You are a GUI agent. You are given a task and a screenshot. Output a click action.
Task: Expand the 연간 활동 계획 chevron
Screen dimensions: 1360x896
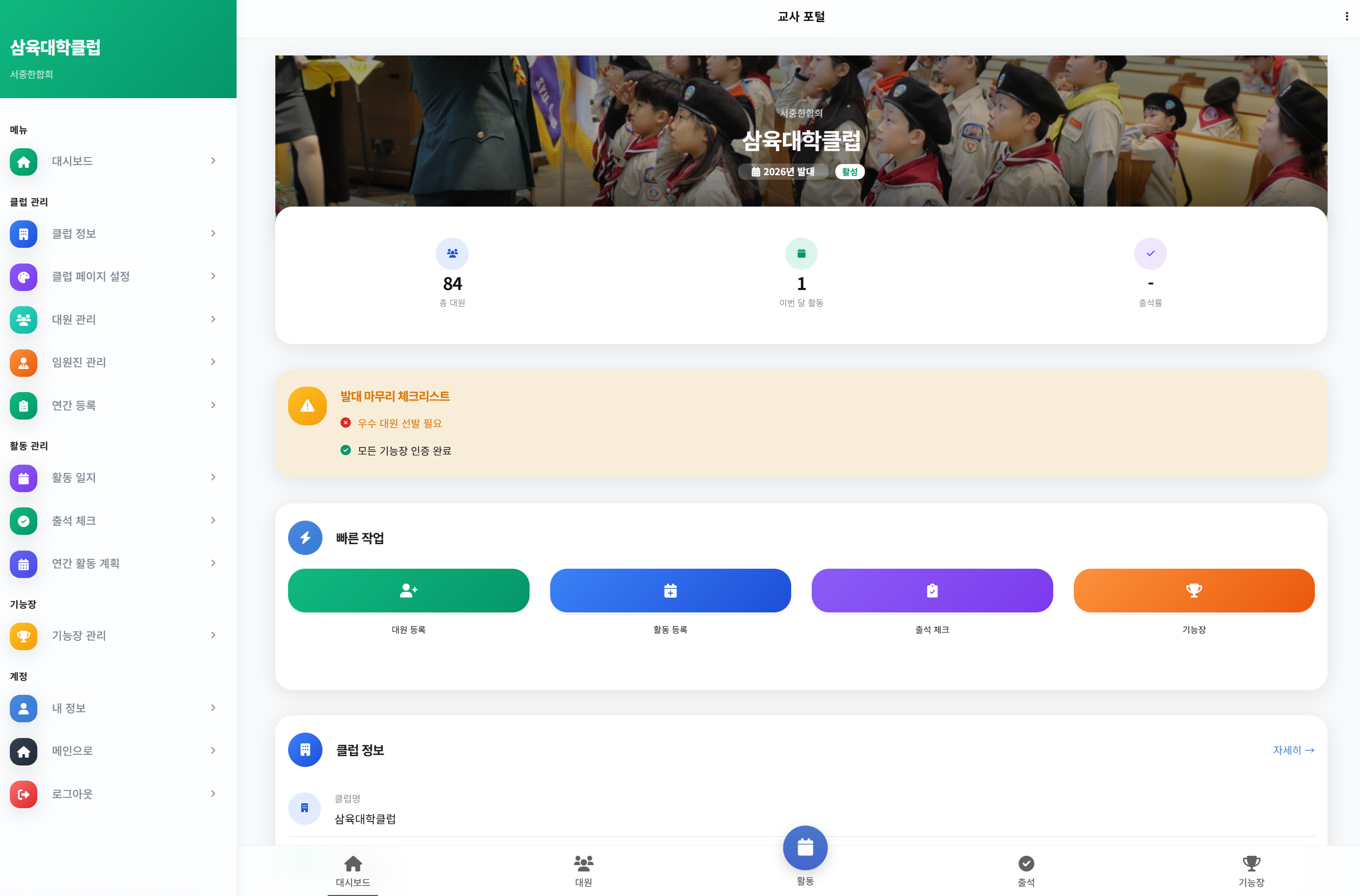(213, 563)
